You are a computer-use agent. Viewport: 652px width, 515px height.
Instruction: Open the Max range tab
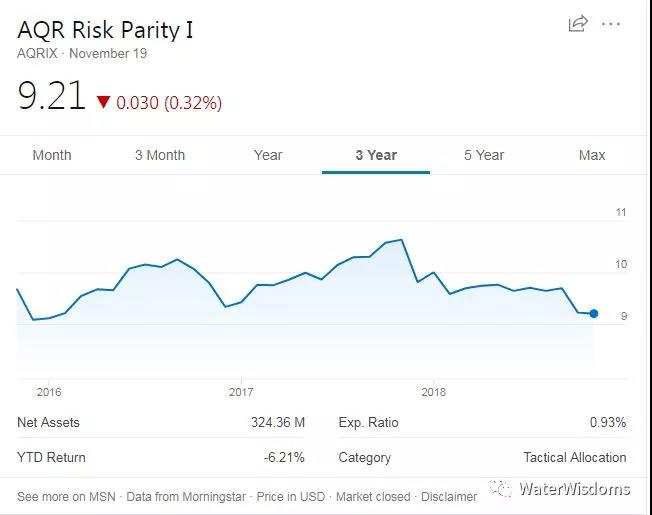[592, 155]
